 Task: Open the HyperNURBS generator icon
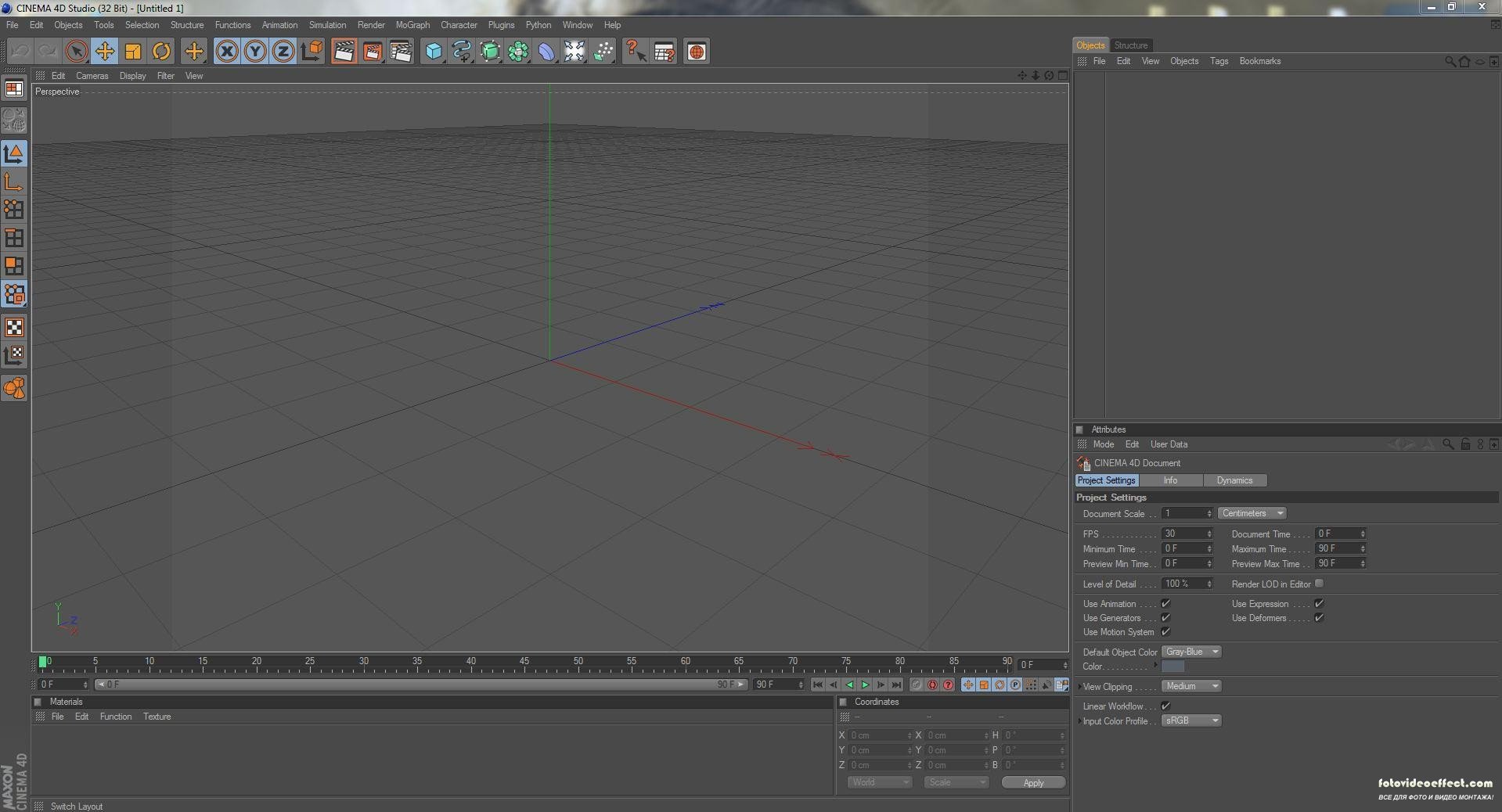pyautogui.click(x=490, y=52)
